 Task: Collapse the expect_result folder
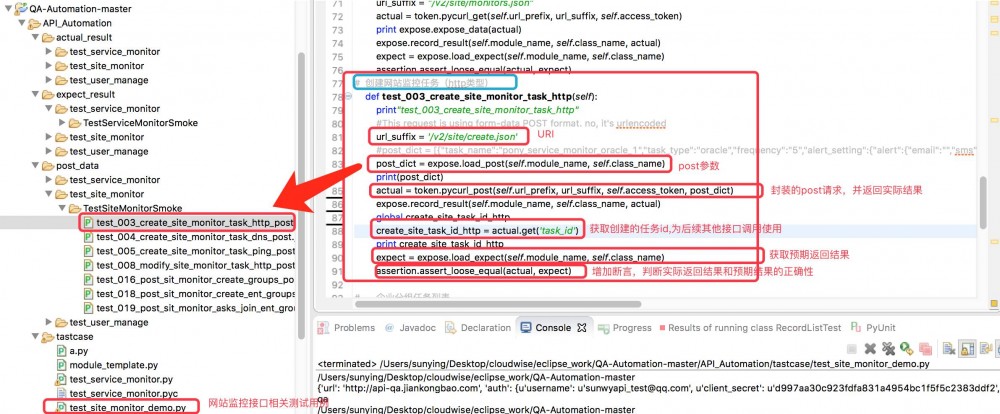pos(35,94)
